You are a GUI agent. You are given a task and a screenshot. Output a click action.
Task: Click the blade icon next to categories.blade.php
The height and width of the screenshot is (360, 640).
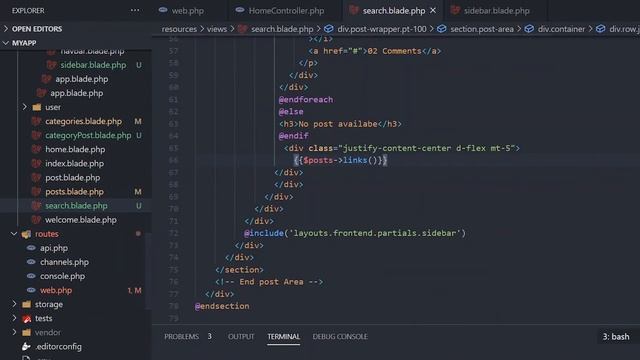click(36, 121)
